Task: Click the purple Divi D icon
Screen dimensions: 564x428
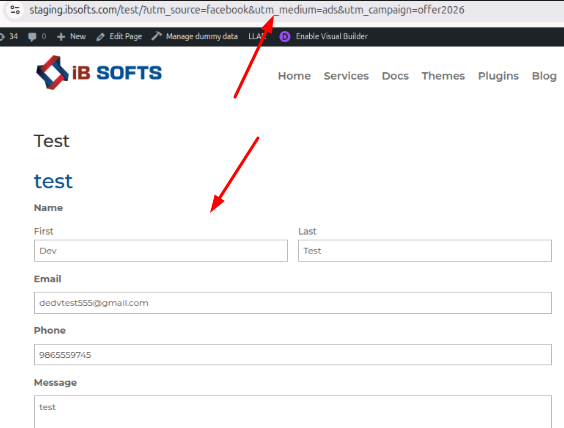Action: coord(285,36)
